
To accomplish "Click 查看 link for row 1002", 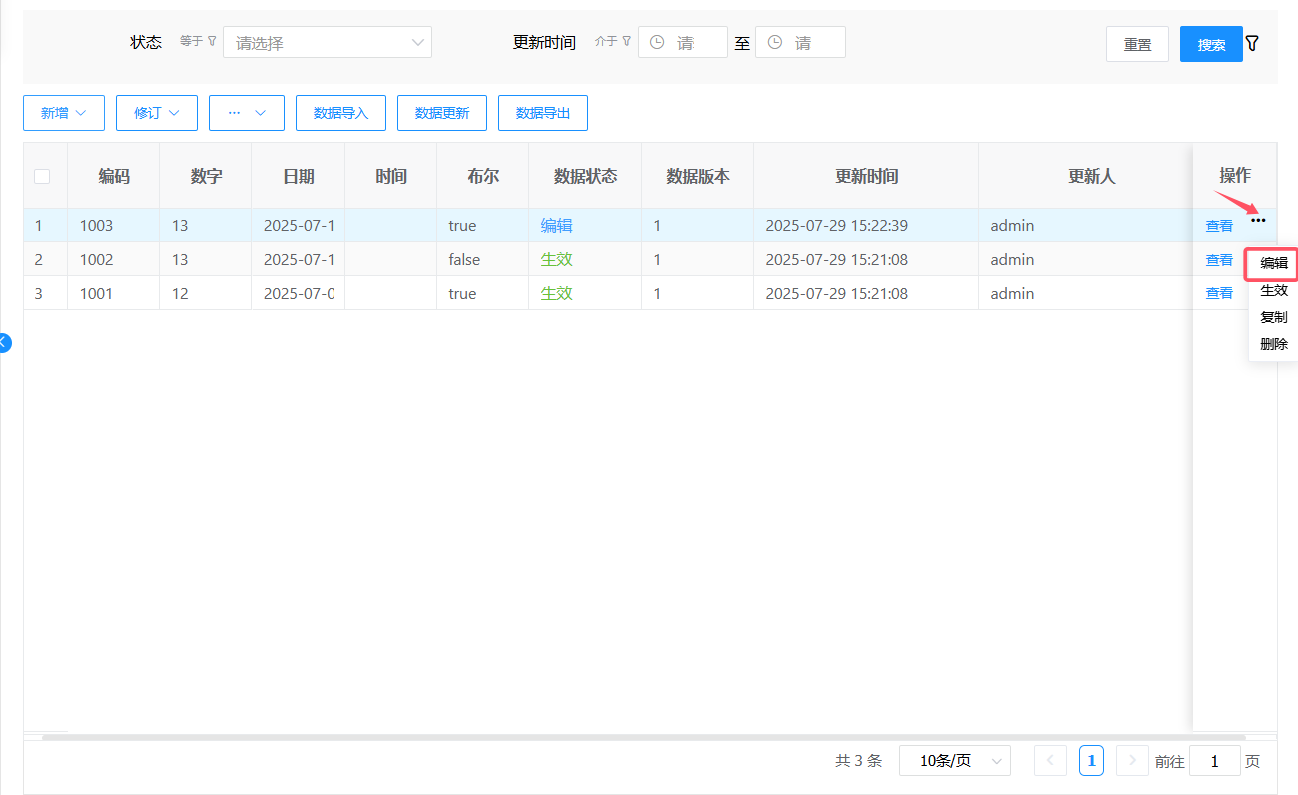I will (1218, 260).
